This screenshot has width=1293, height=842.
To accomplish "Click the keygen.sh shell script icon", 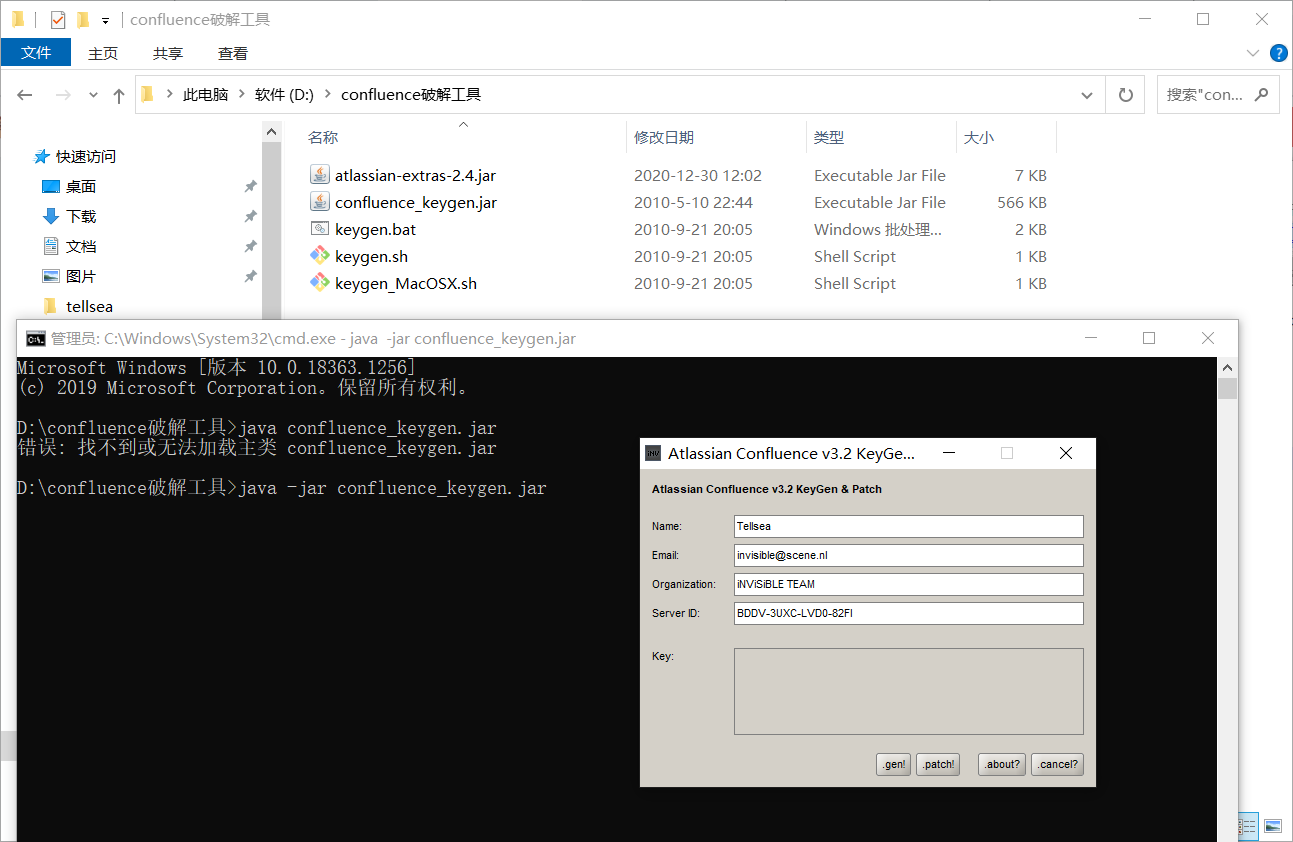I will point(320,256).
